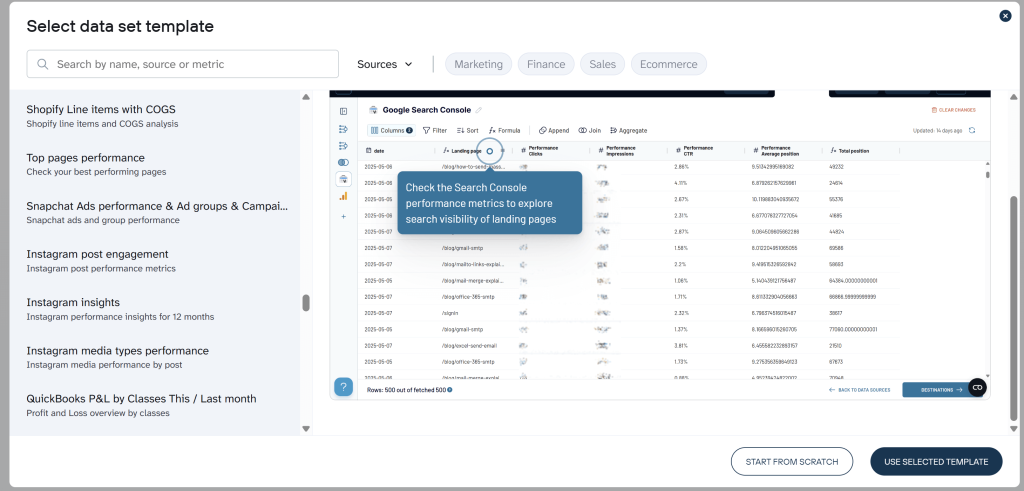Close the template selection dialog
The height and width of the screenshot is (491, 1024).
[1005, 15]
